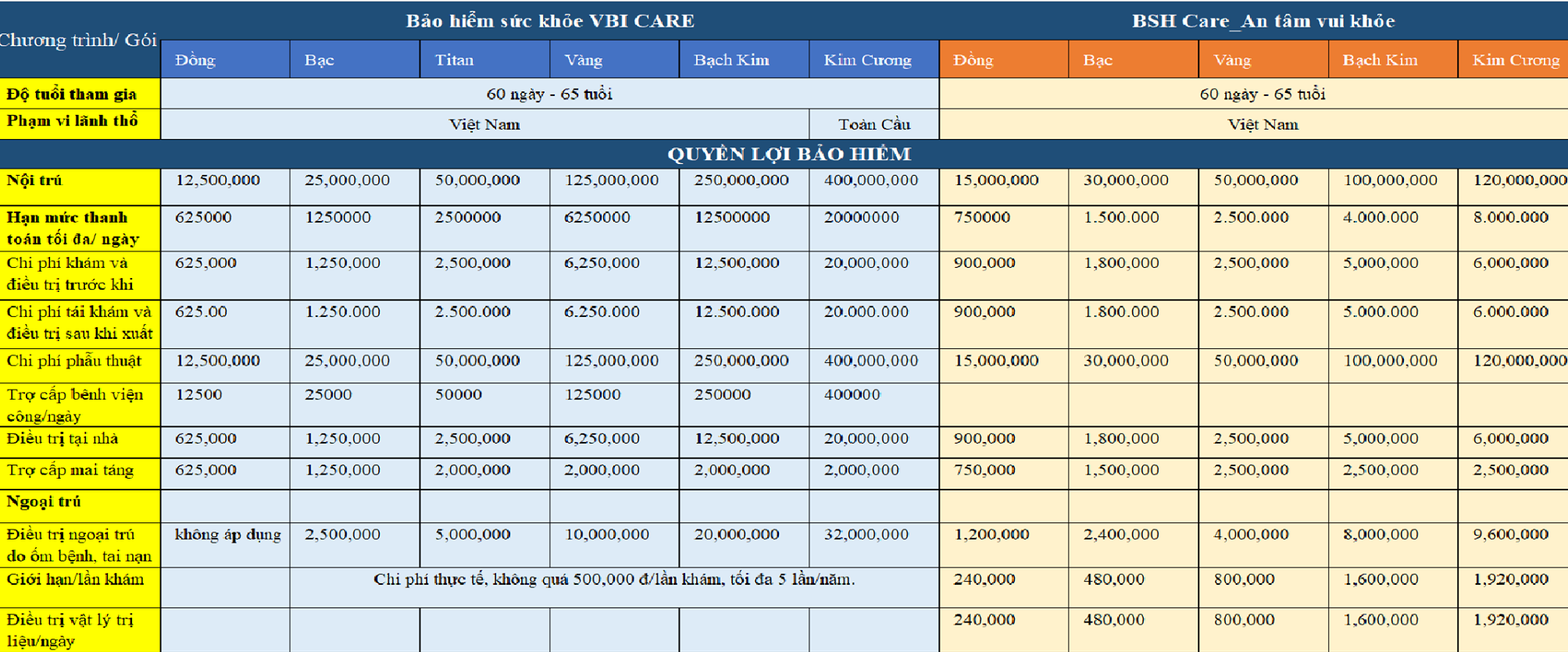Screen dimensions: 1568x652
Task: Click the "Bảo hiểm sức khỏe VBI CARE" header
Action: [549, 21]
